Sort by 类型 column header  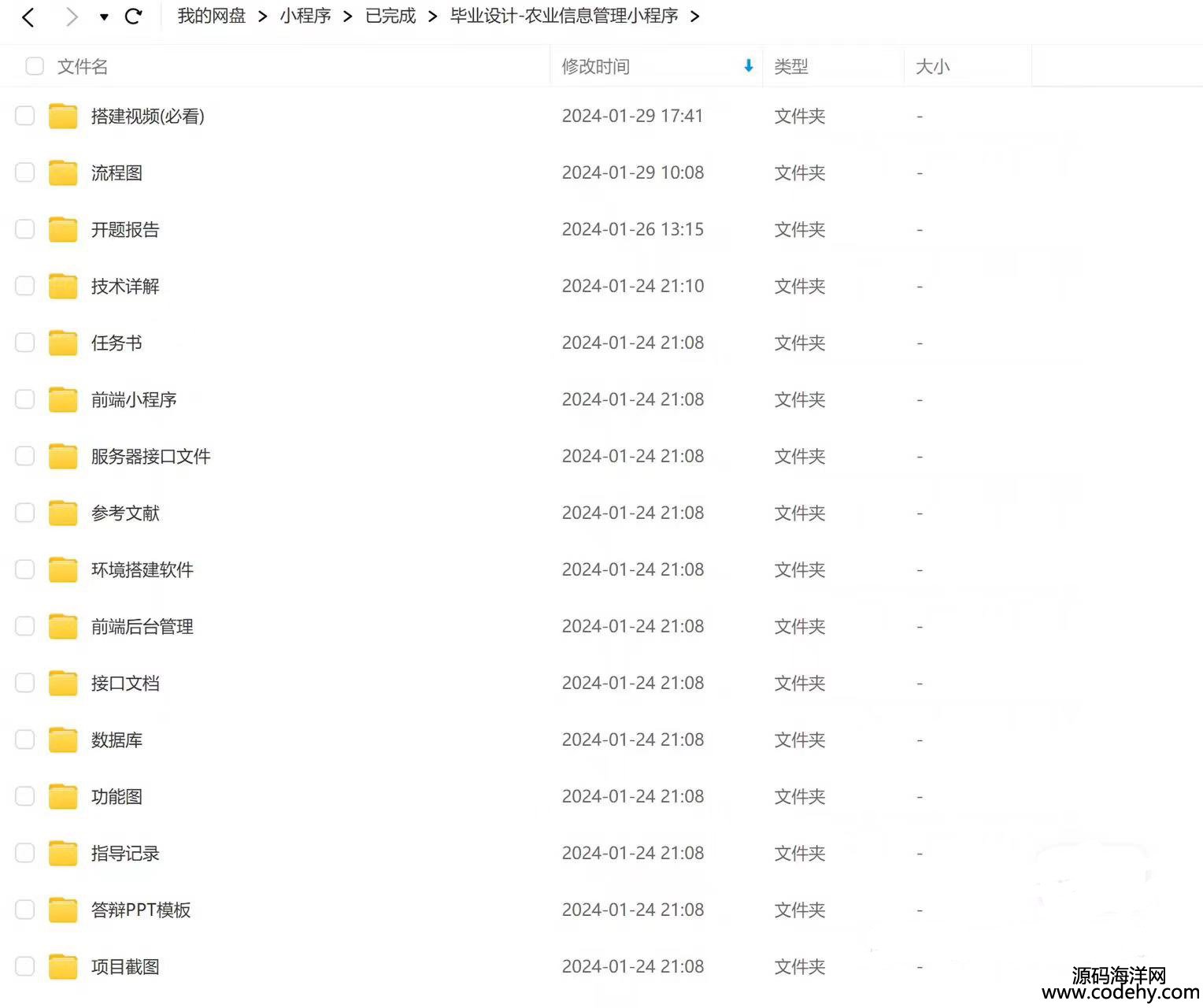791,66
